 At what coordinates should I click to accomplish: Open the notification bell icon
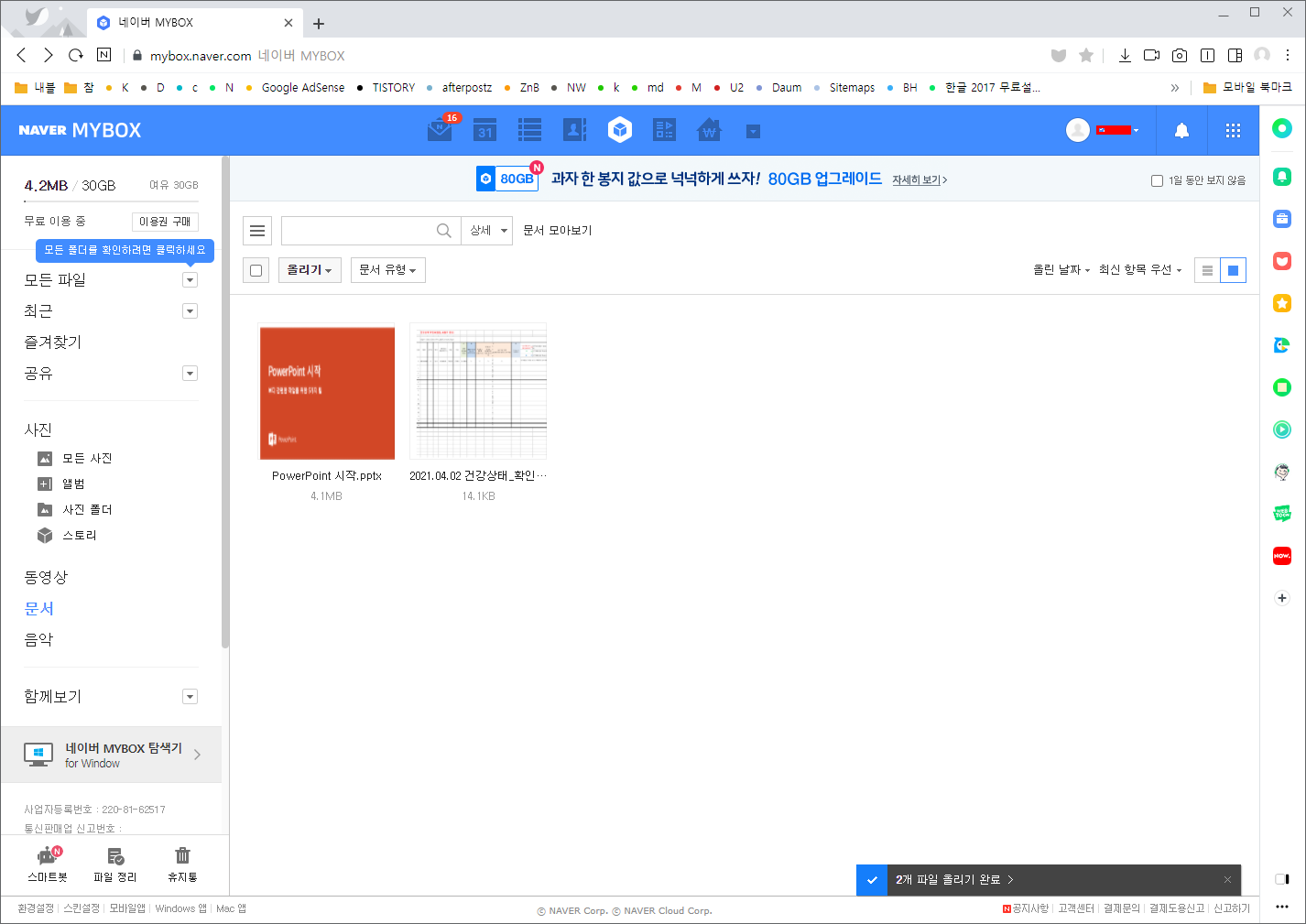[1181, 130]
